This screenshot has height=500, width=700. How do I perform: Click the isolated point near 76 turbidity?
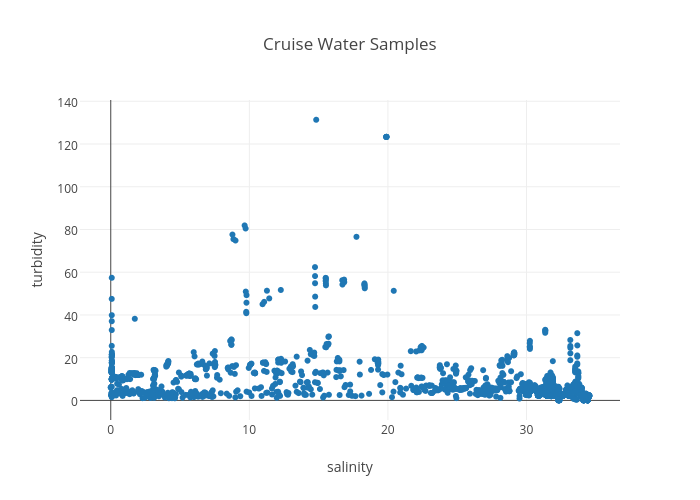[x=356, y=237]
